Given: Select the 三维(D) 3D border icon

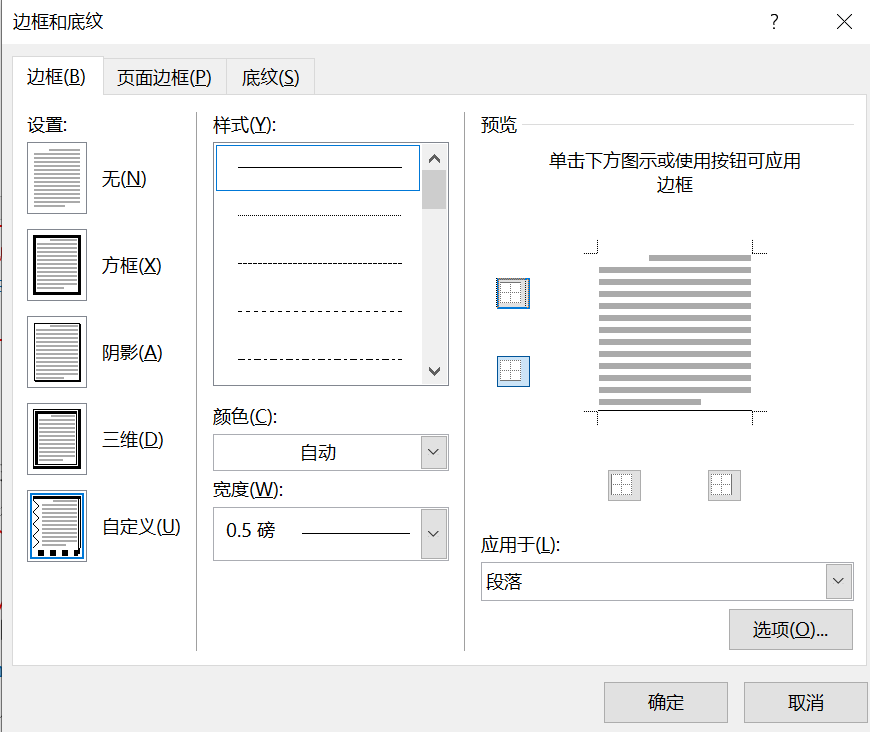Looking at the screenshot, I should point(57,439).
